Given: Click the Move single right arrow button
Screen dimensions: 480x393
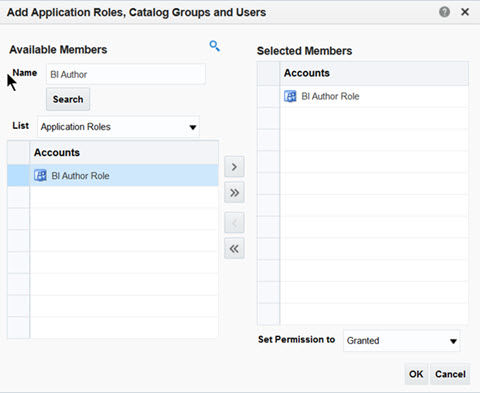Looking at the screenshot, I should coord(234,167).
